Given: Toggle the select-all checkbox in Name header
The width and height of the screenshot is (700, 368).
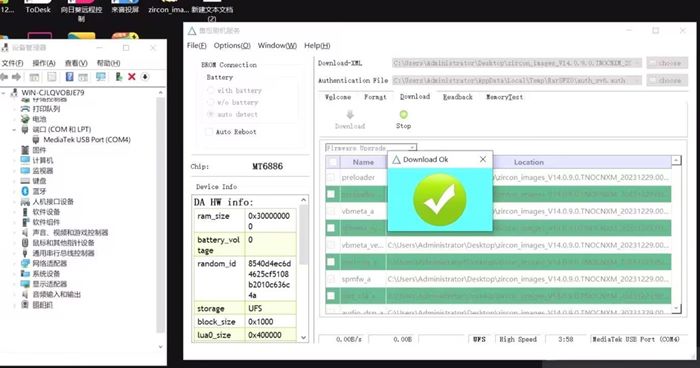Looking at the screenshot, I should (333, 162).
